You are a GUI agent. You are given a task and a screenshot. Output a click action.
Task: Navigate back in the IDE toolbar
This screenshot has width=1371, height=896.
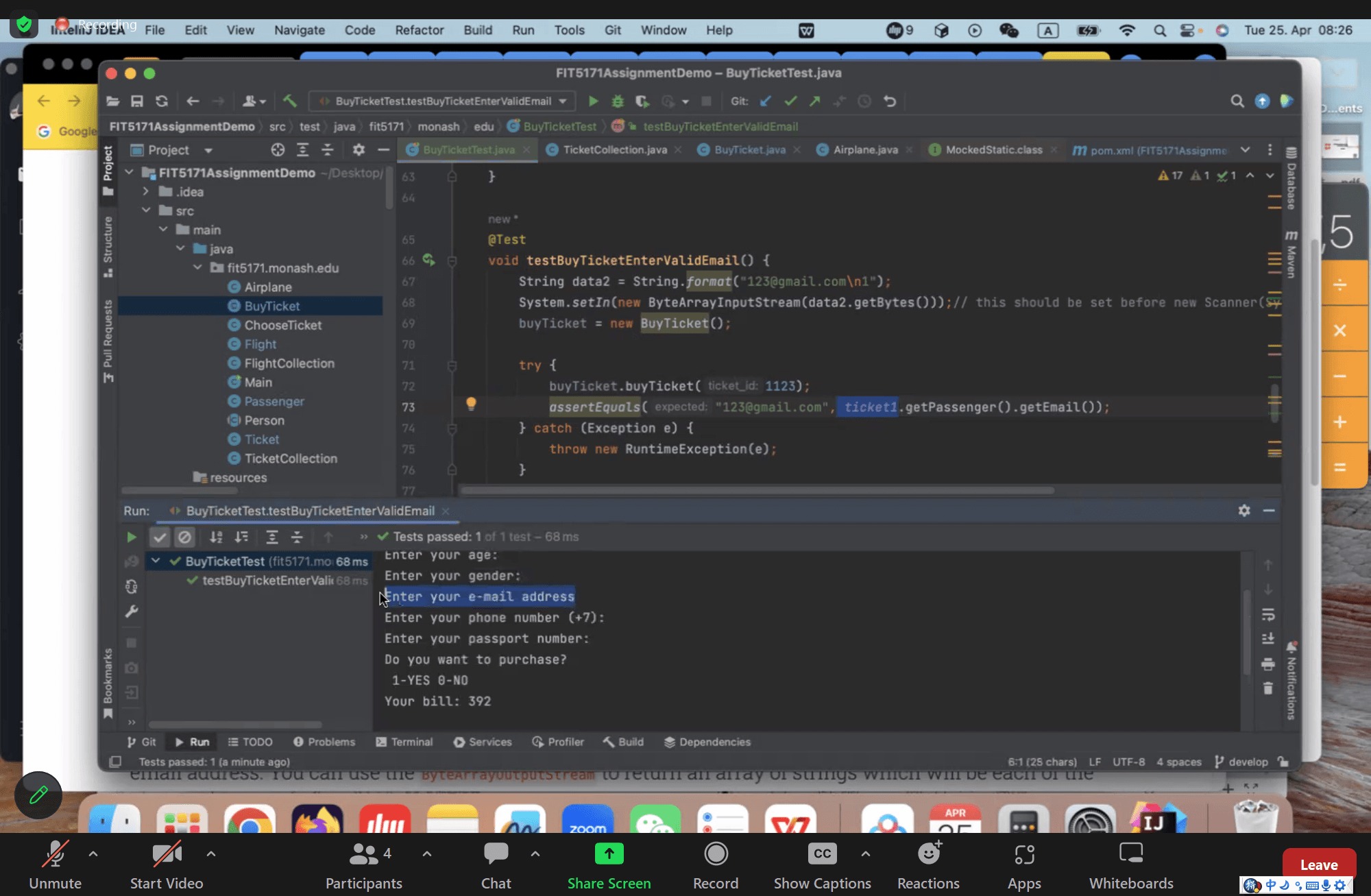click(x=193, y=101)
